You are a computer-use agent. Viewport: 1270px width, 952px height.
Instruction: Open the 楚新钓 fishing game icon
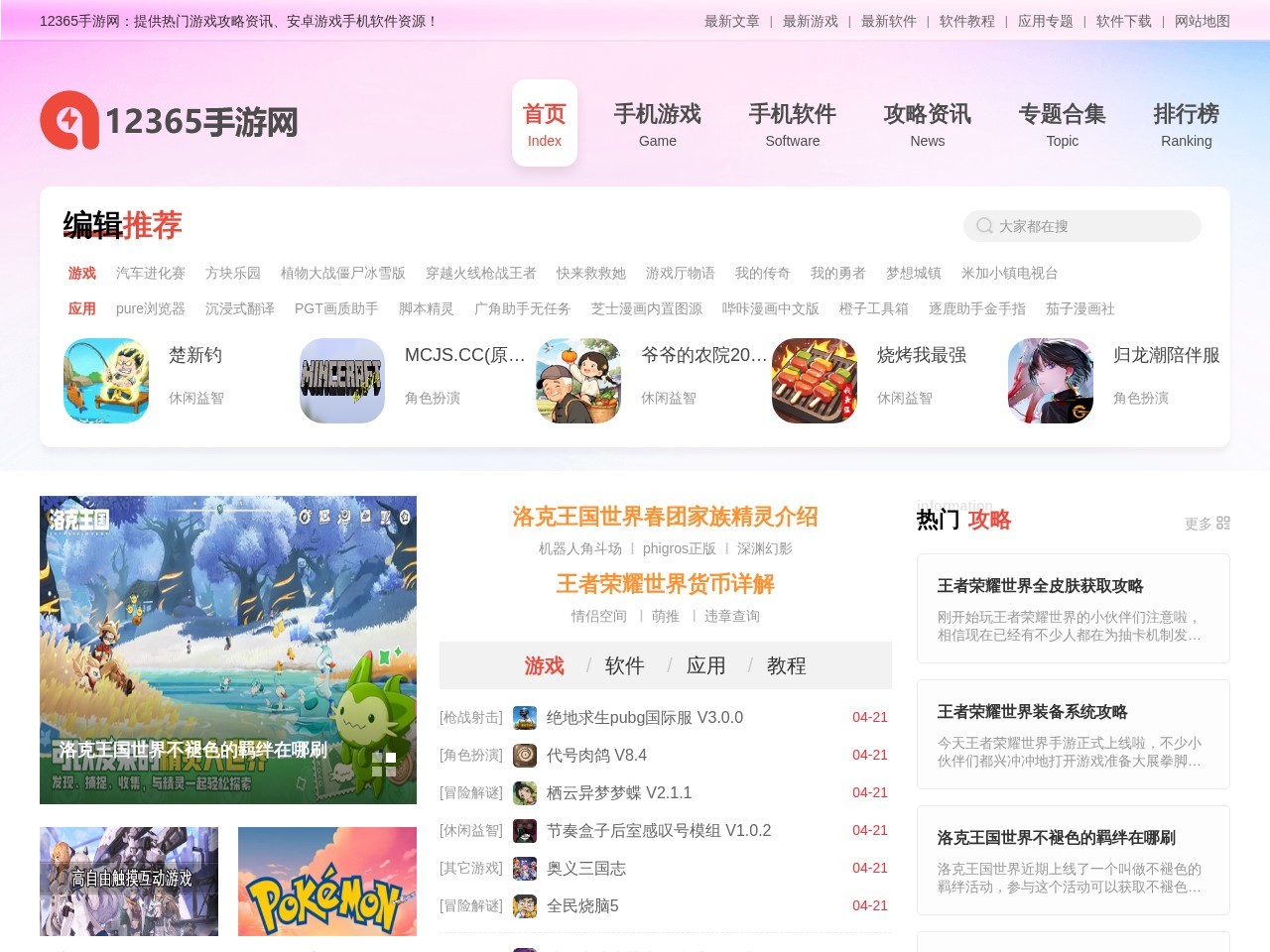point(106,381)
